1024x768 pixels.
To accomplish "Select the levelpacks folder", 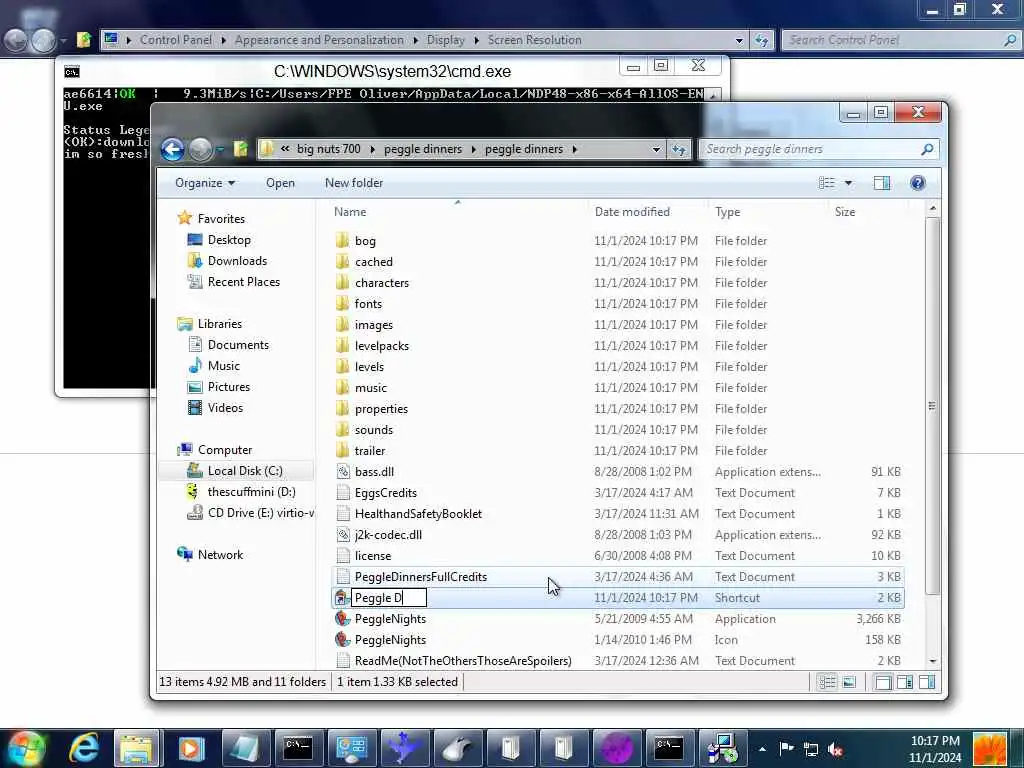I will [x=382, y=345].
